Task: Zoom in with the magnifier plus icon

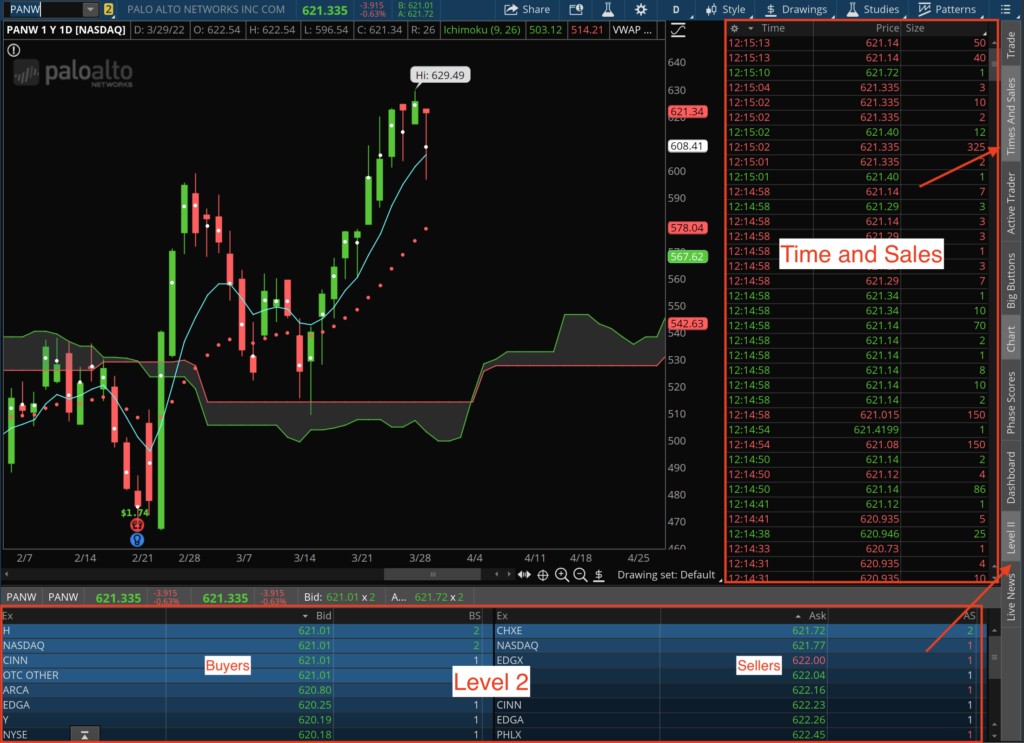Action: [x=562, y=575]
